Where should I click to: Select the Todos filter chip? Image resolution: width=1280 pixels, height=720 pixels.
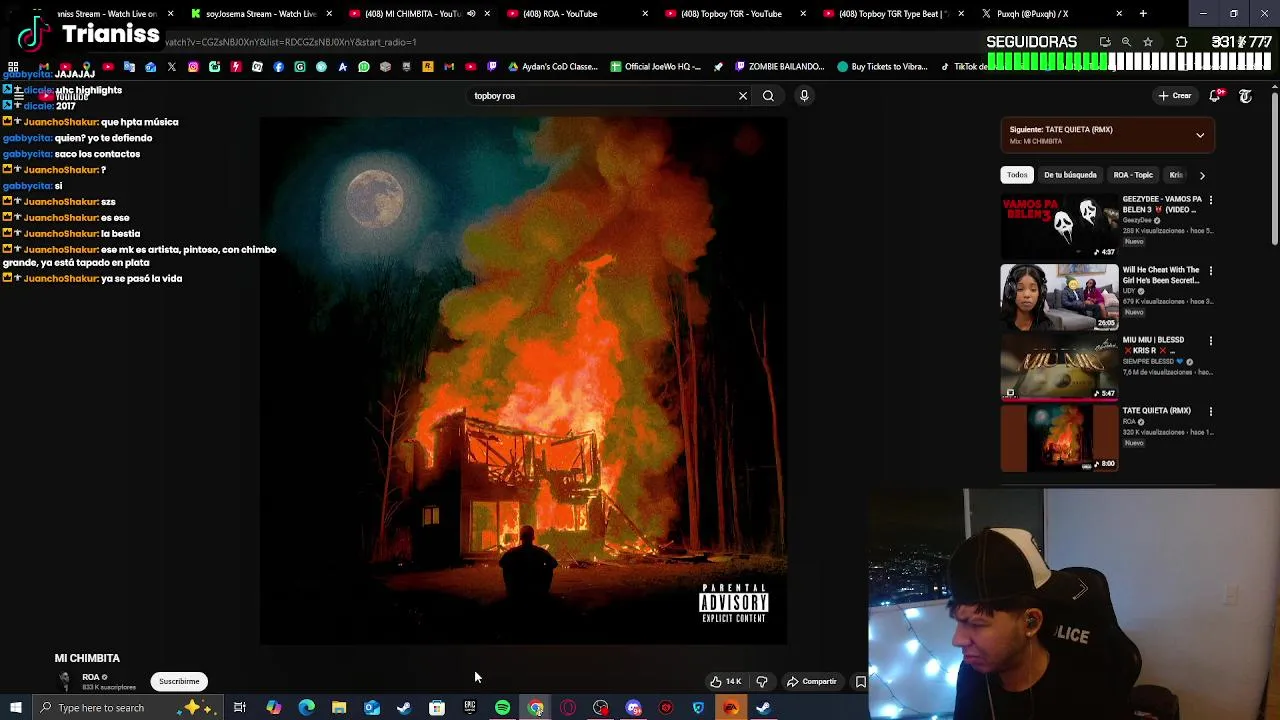tap(1017, 175)
